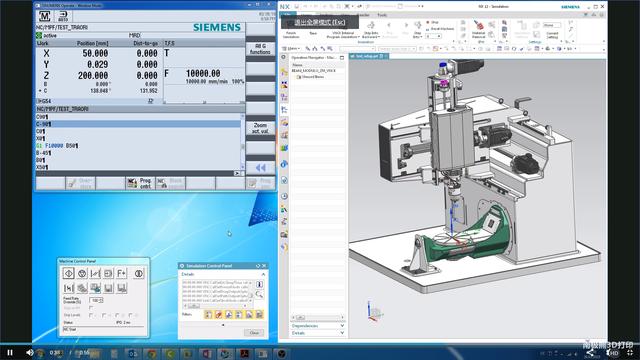Click X axis position value 50.000
Screen dimensions: 640x360
[x=95, y=53]
